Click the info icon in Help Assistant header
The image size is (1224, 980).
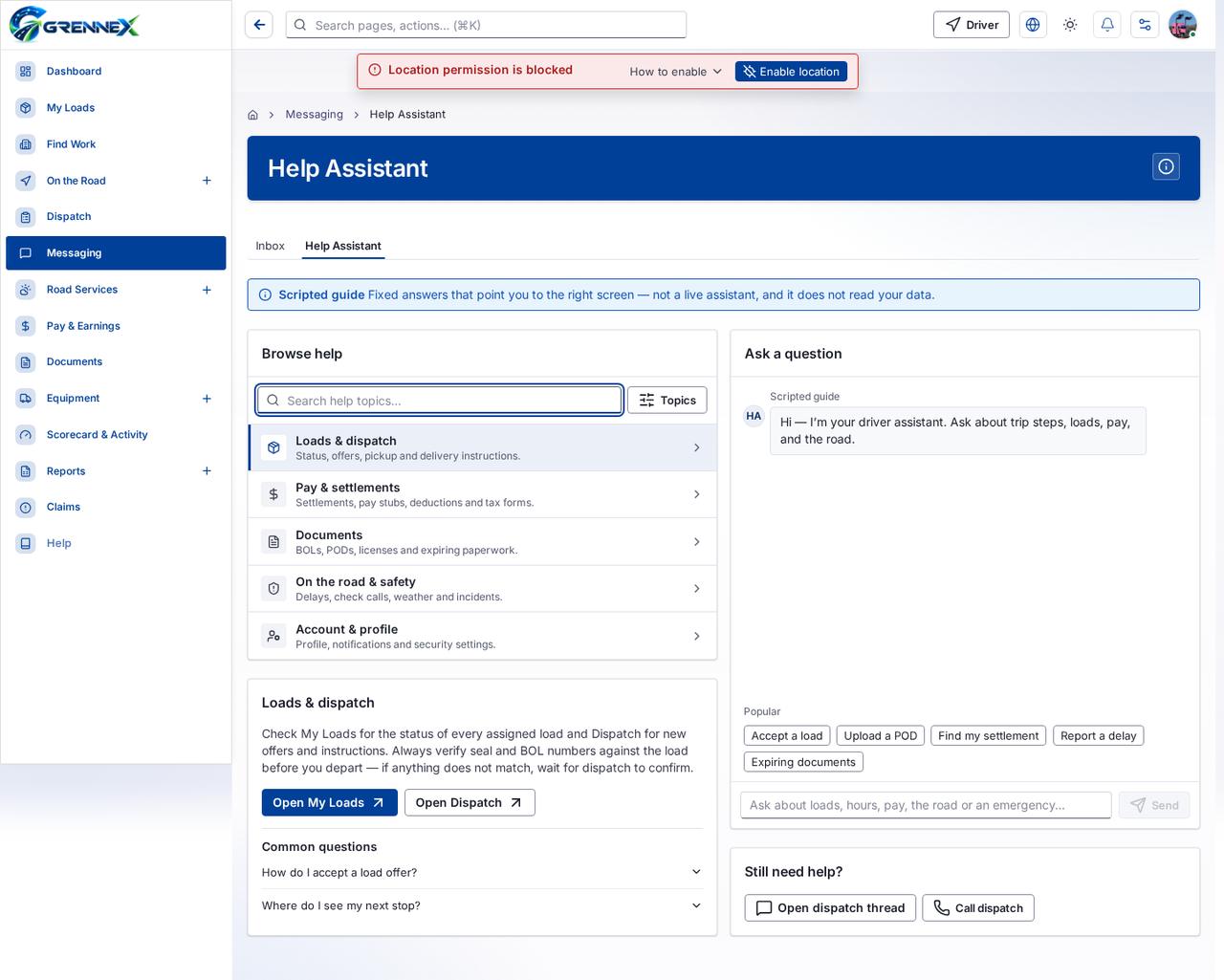[x=1167, y=167]
